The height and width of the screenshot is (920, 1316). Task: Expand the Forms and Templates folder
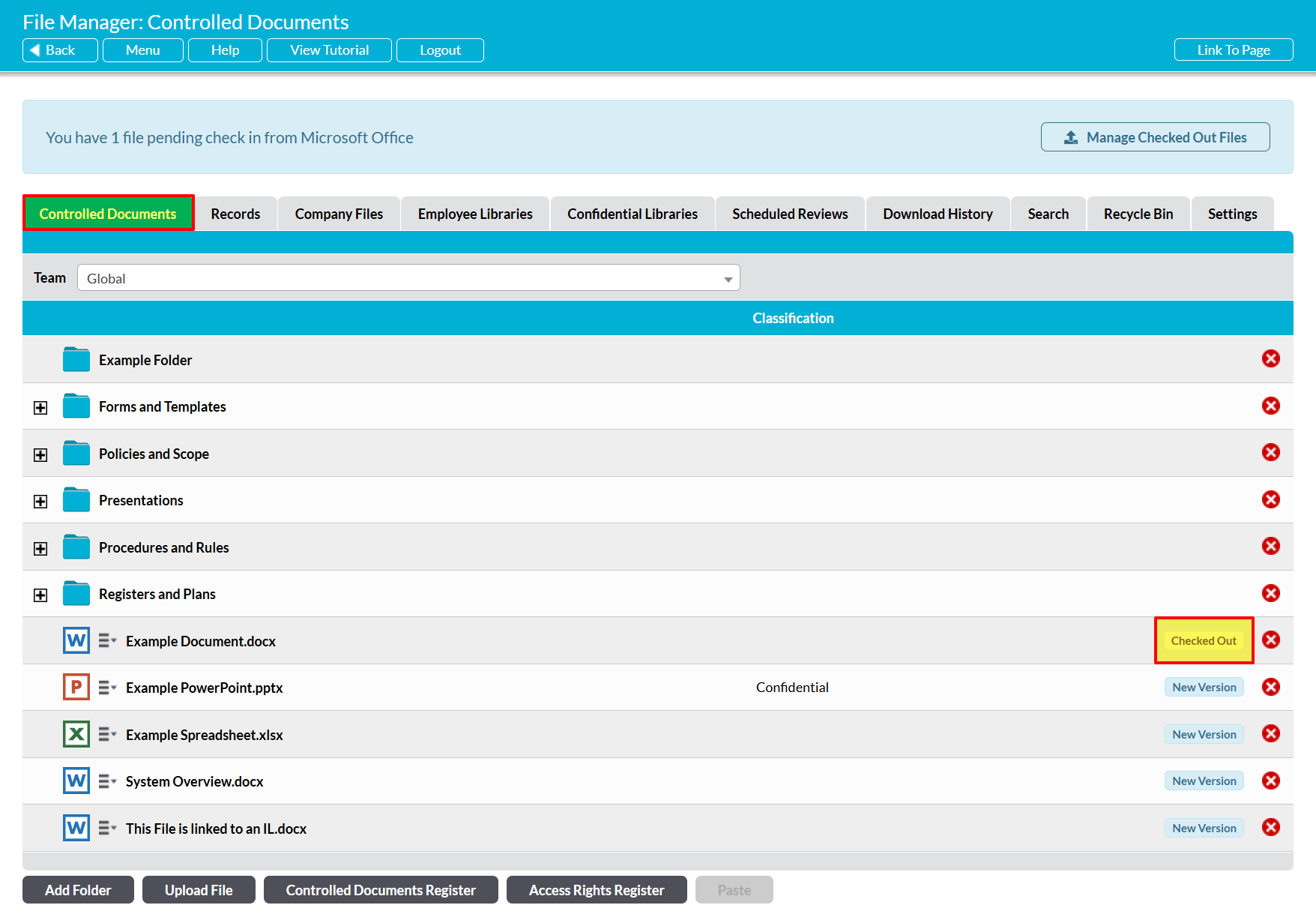[x=40, y=407]
